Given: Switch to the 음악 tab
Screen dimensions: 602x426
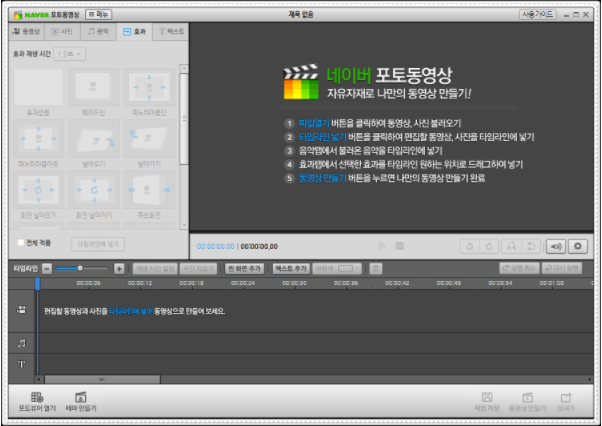Looking at the screenshot, I should click(x=98, y=31).
